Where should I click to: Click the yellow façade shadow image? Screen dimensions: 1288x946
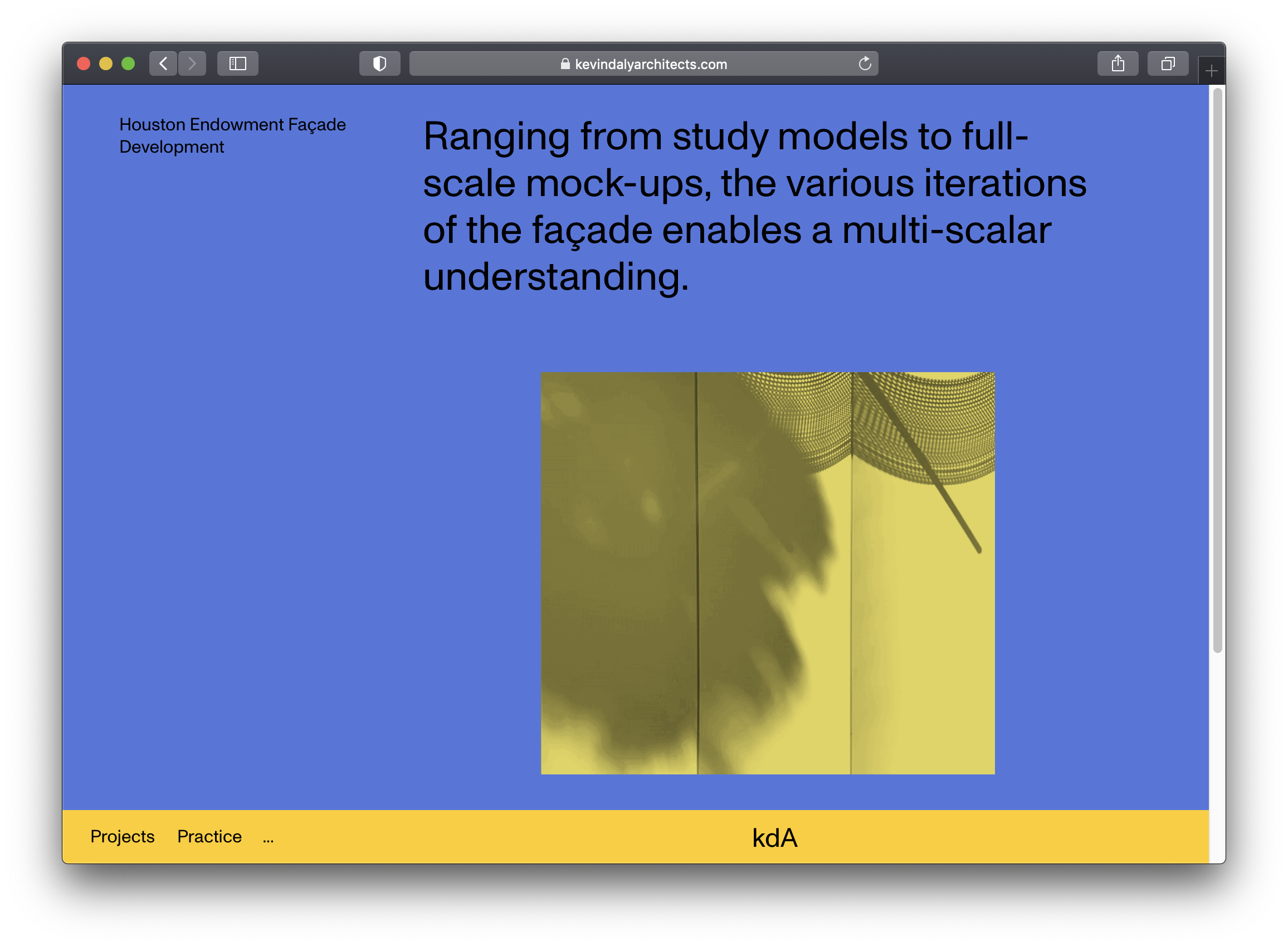(x=767, y=573)
